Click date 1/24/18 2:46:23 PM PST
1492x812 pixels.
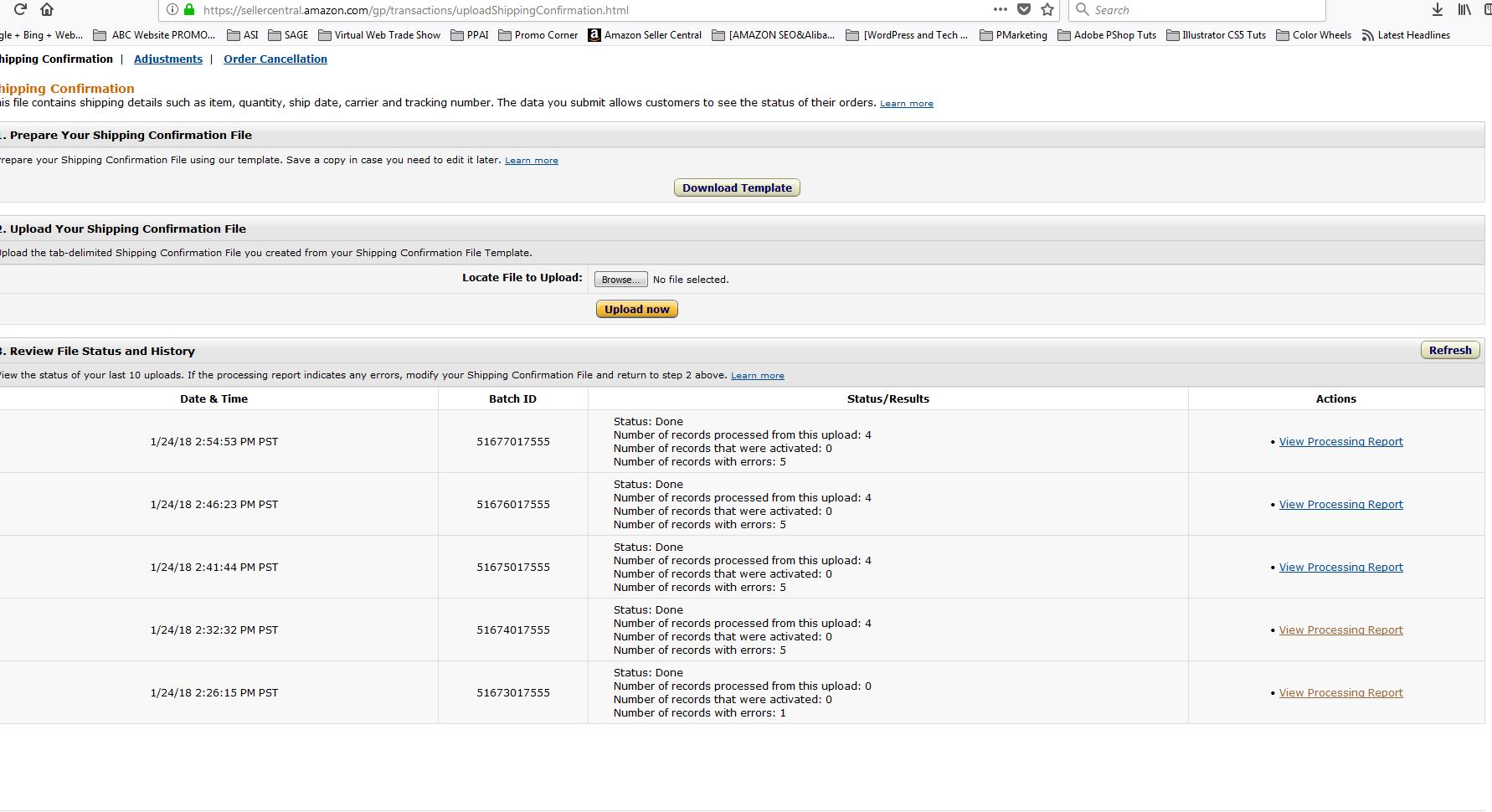(x=214, y=504)
